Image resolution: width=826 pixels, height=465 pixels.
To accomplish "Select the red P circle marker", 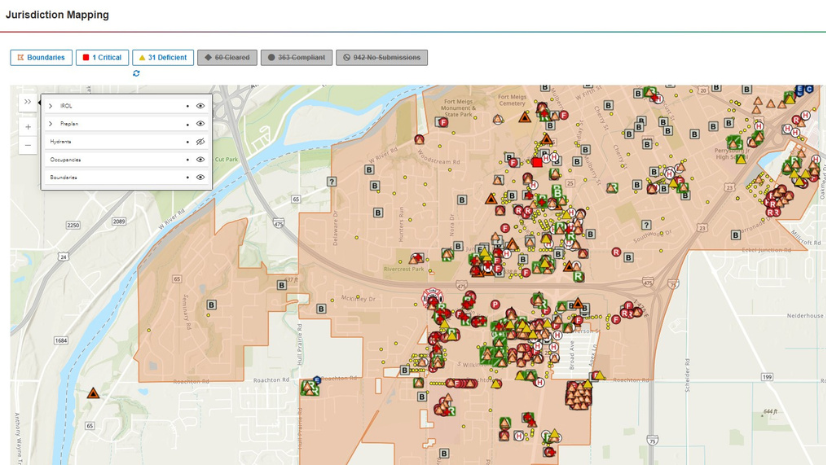I will (495, 304).
